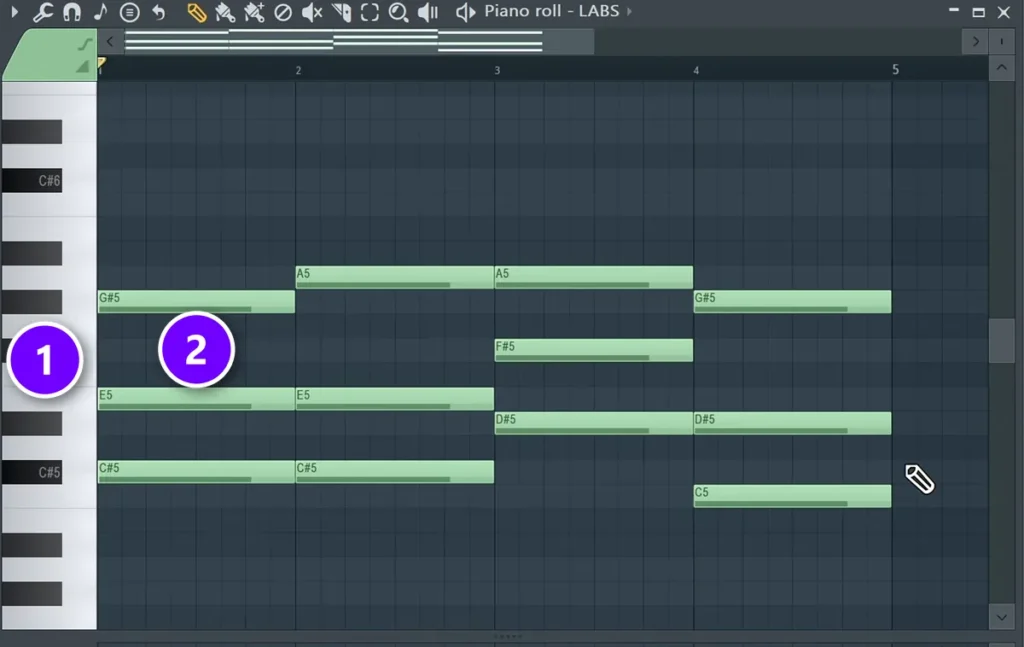This screenshot has height=647, width=1024.
Task: Select the C#5 note starting at bar 1
Action: pyautogui.click(x=196, y=472)
